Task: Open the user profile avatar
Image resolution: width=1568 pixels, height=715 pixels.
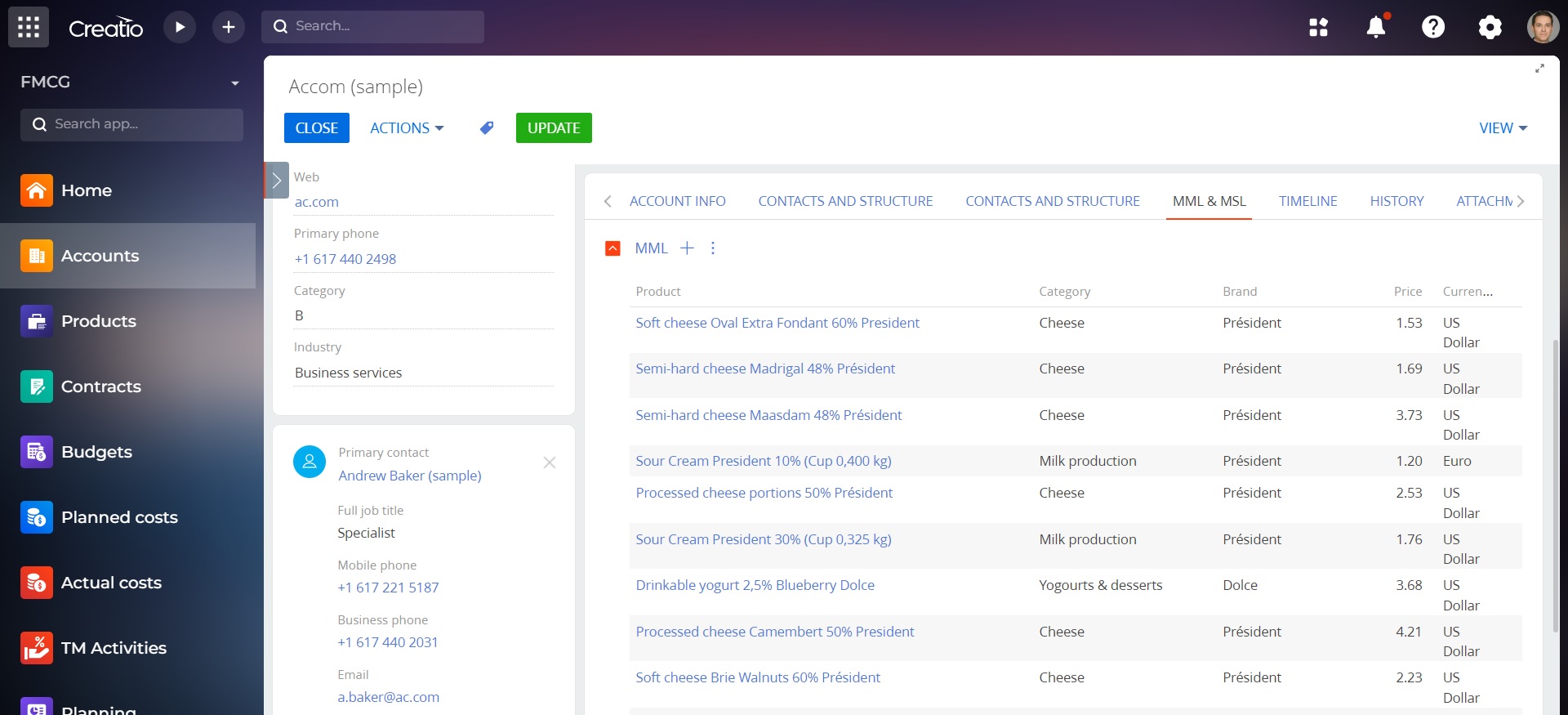Action: point(1543,27)
